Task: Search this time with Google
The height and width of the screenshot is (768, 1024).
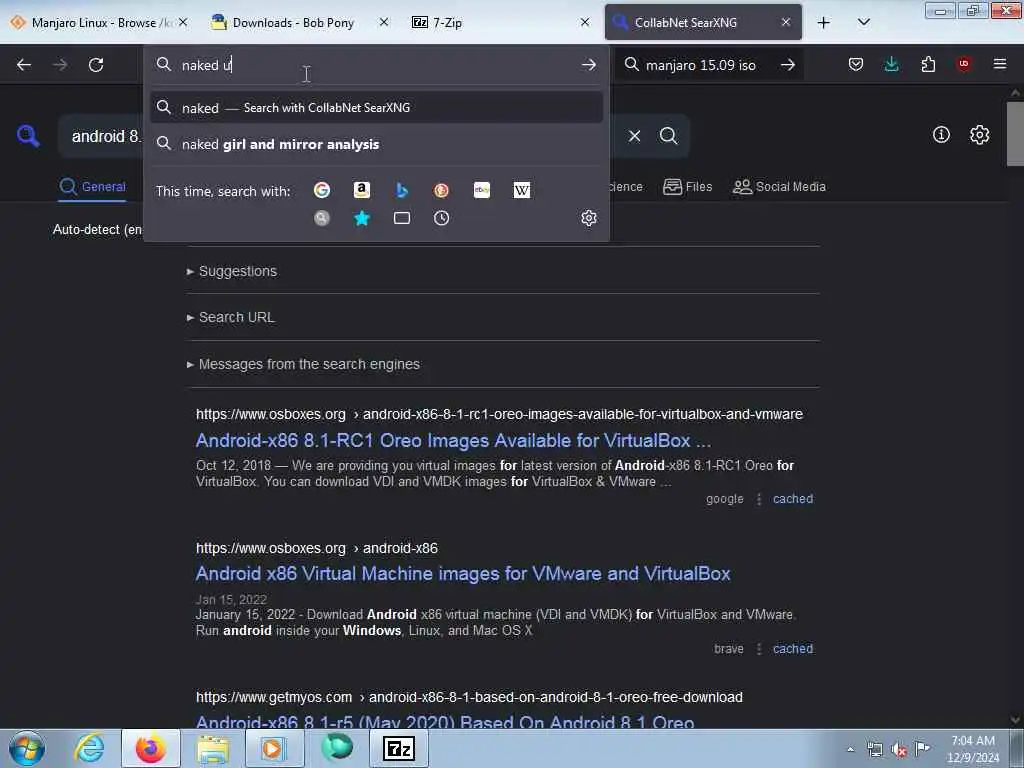Action: [x=322, y=190]
